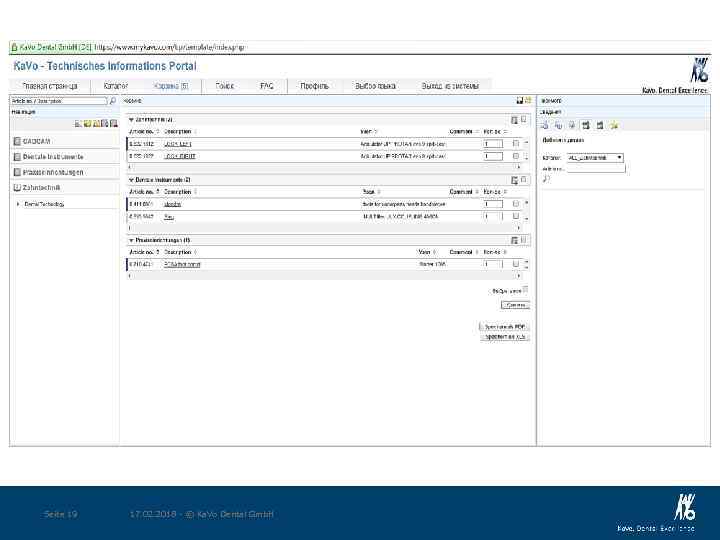Click the export to PDF button
The image size is (720, 540).
[x=504, y=326]
